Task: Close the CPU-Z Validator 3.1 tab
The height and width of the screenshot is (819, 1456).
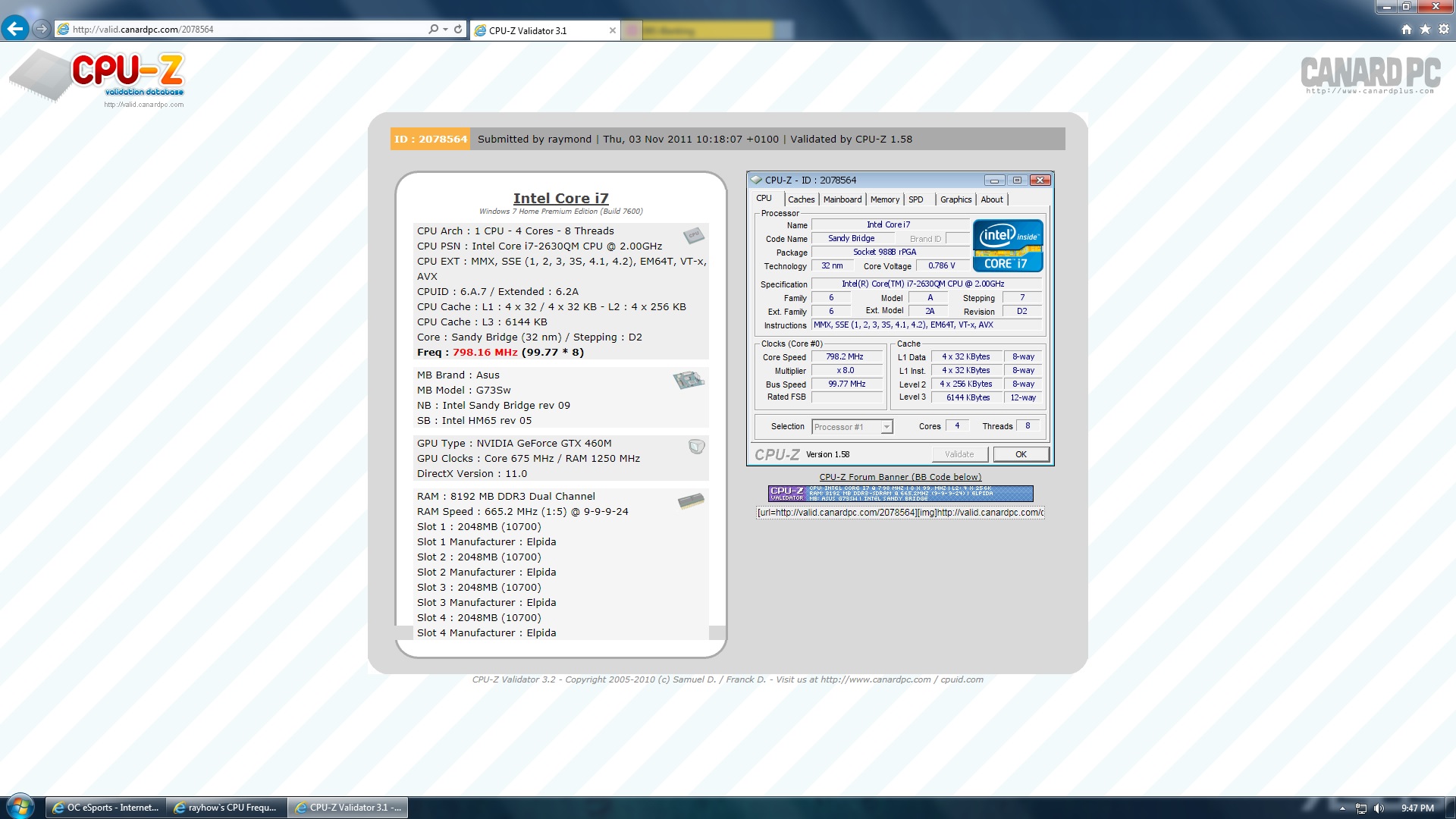Action: (x=613, y=30)
